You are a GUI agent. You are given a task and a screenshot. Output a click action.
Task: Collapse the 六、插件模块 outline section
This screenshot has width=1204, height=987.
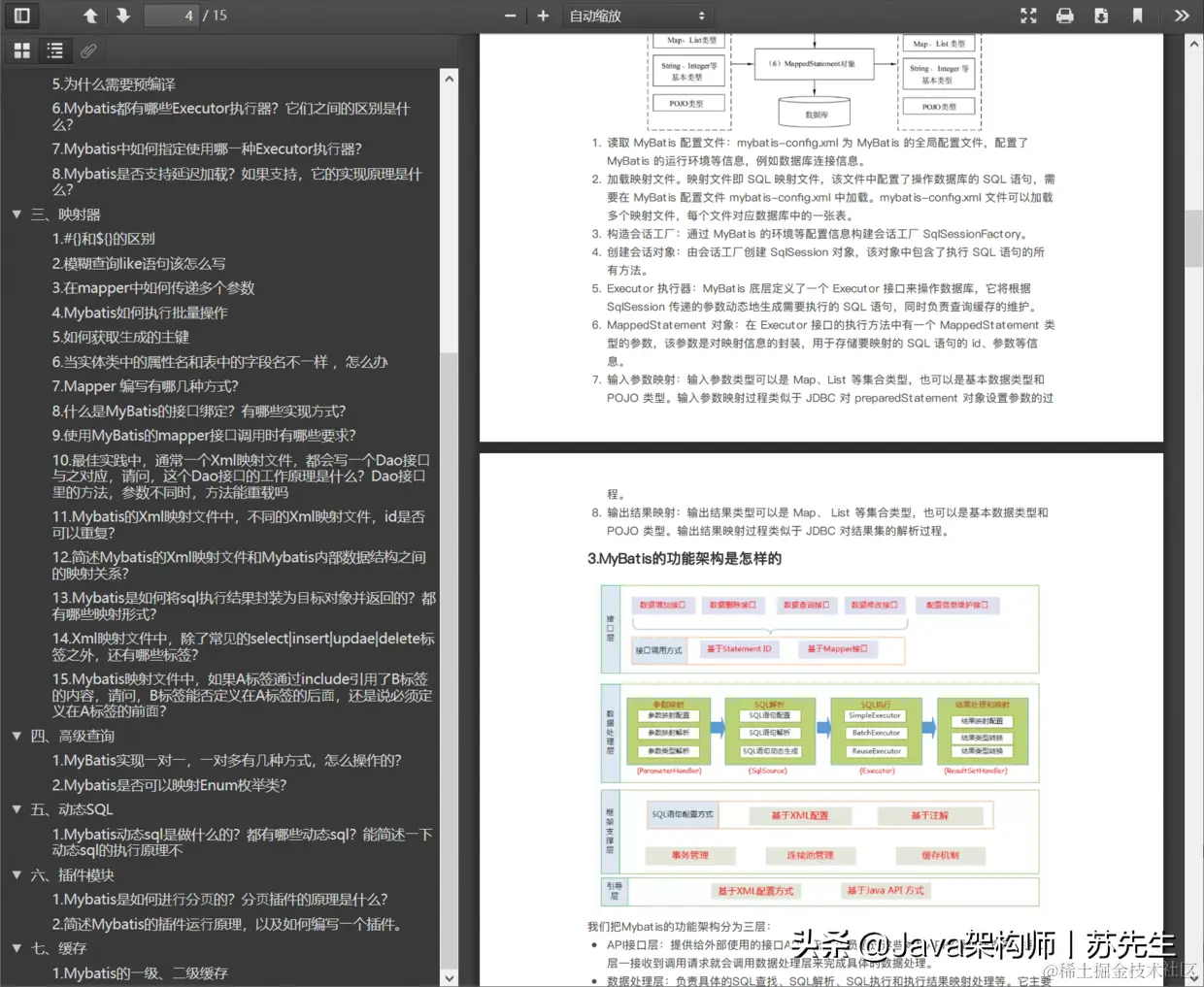coord(17,875)
